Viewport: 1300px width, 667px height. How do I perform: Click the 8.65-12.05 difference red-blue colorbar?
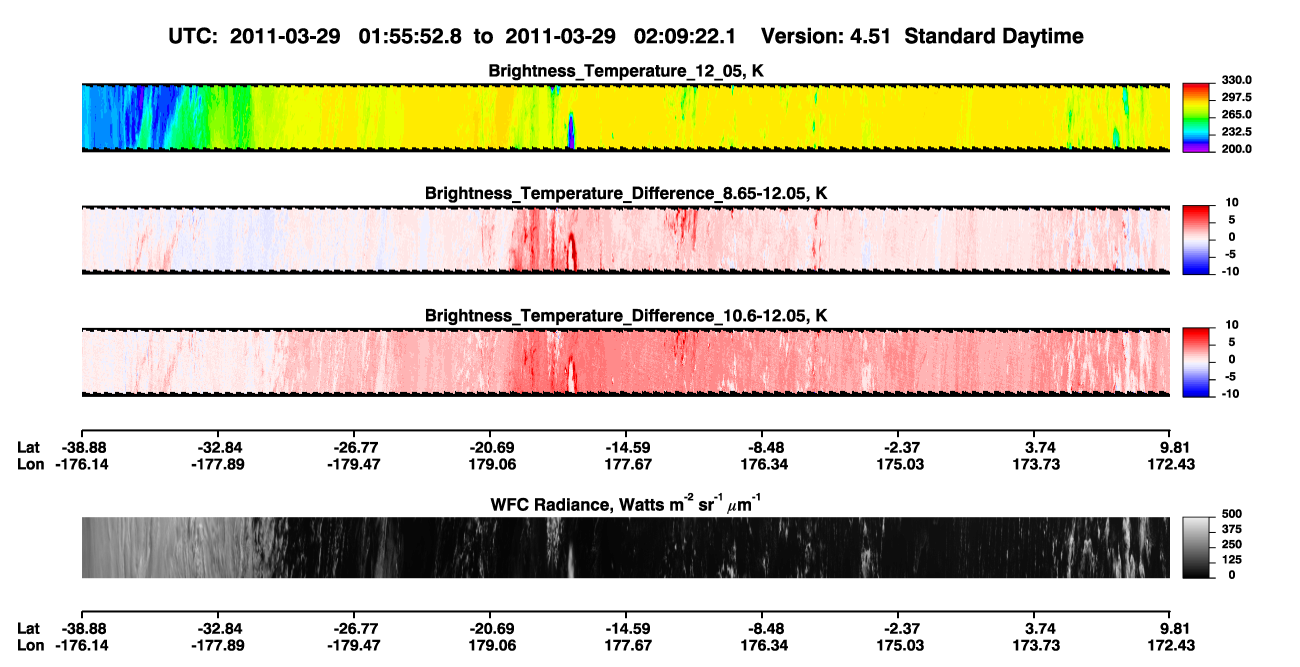point(1195,239)
